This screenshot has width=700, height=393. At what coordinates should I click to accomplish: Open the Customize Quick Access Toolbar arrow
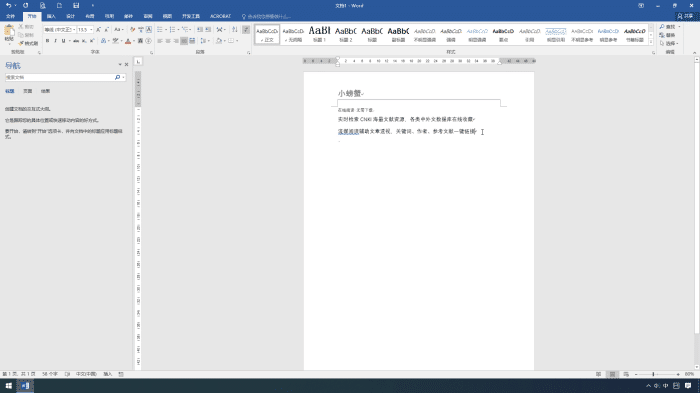pyautogui.click(x=93, y=5)
